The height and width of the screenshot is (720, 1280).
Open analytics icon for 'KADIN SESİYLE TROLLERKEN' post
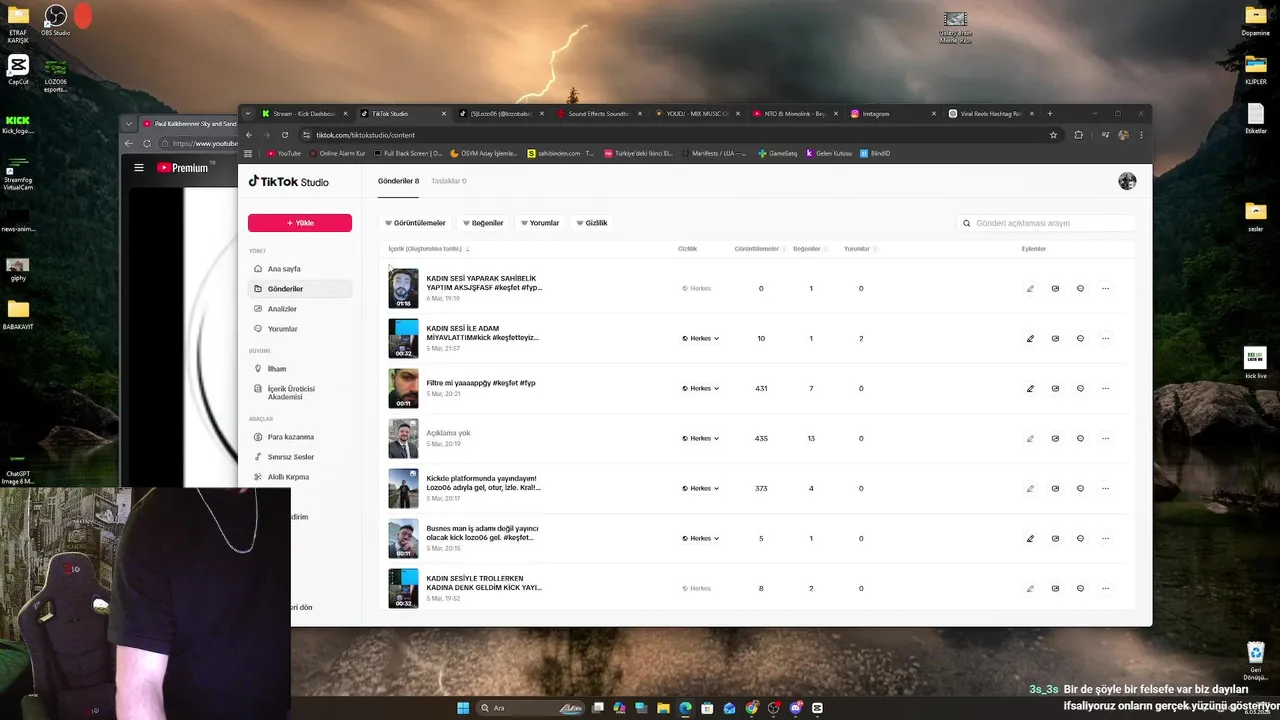1055,588
